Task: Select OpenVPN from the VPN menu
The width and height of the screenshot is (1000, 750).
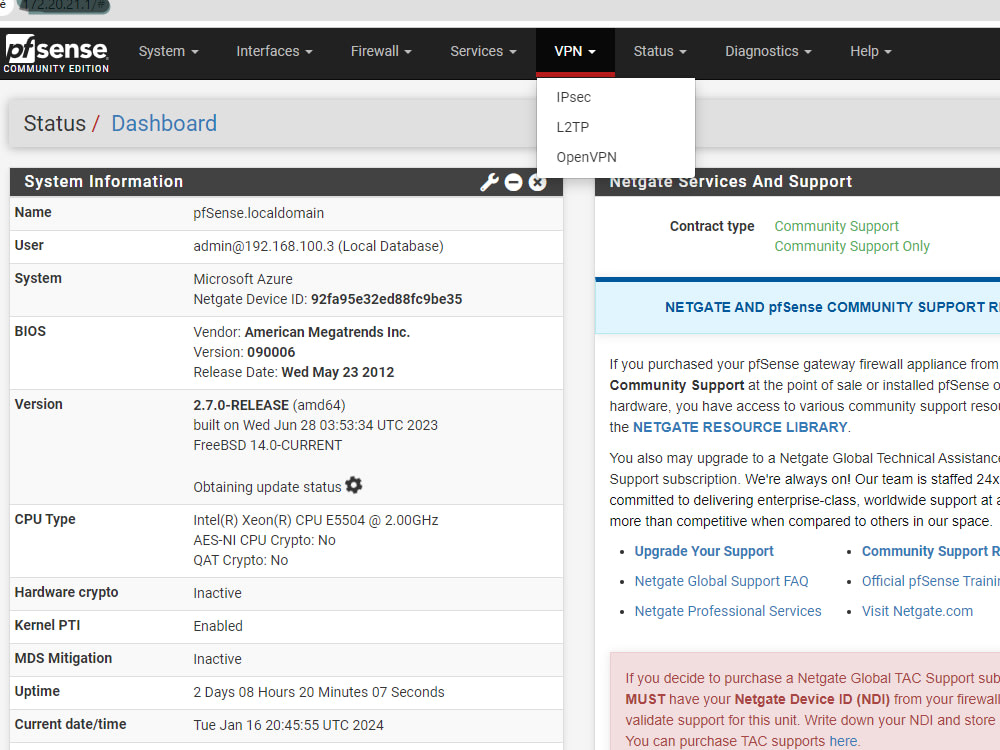Action: (x=586, y=157)
